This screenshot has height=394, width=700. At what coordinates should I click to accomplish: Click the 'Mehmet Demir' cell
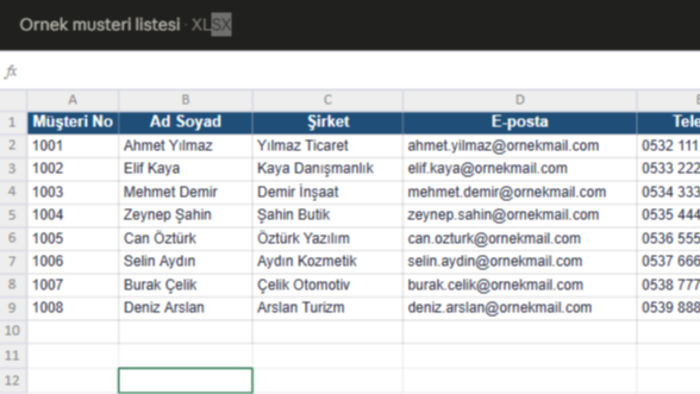[185, 192]
